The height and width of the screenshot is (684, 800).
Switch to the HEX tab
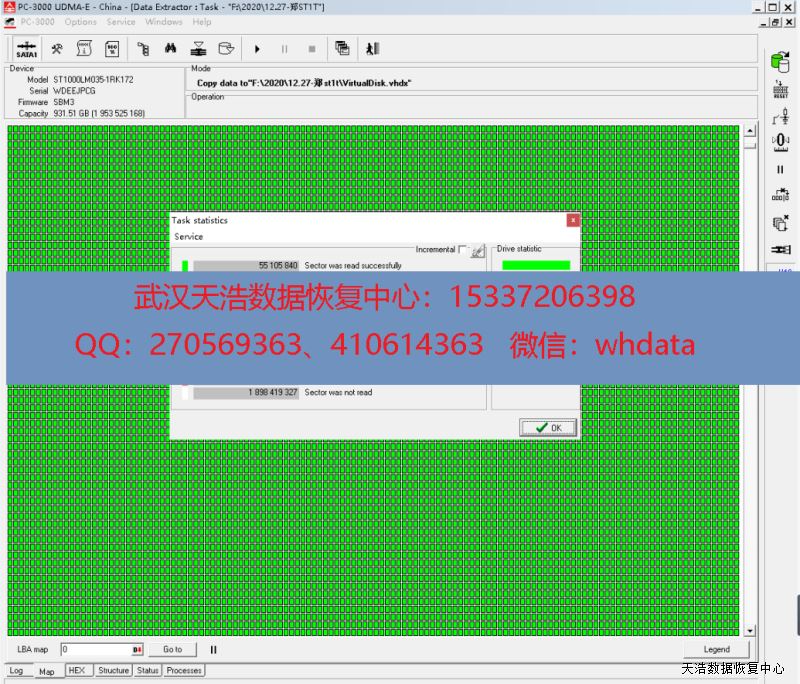pyautogui.click(x=77, y=671)
